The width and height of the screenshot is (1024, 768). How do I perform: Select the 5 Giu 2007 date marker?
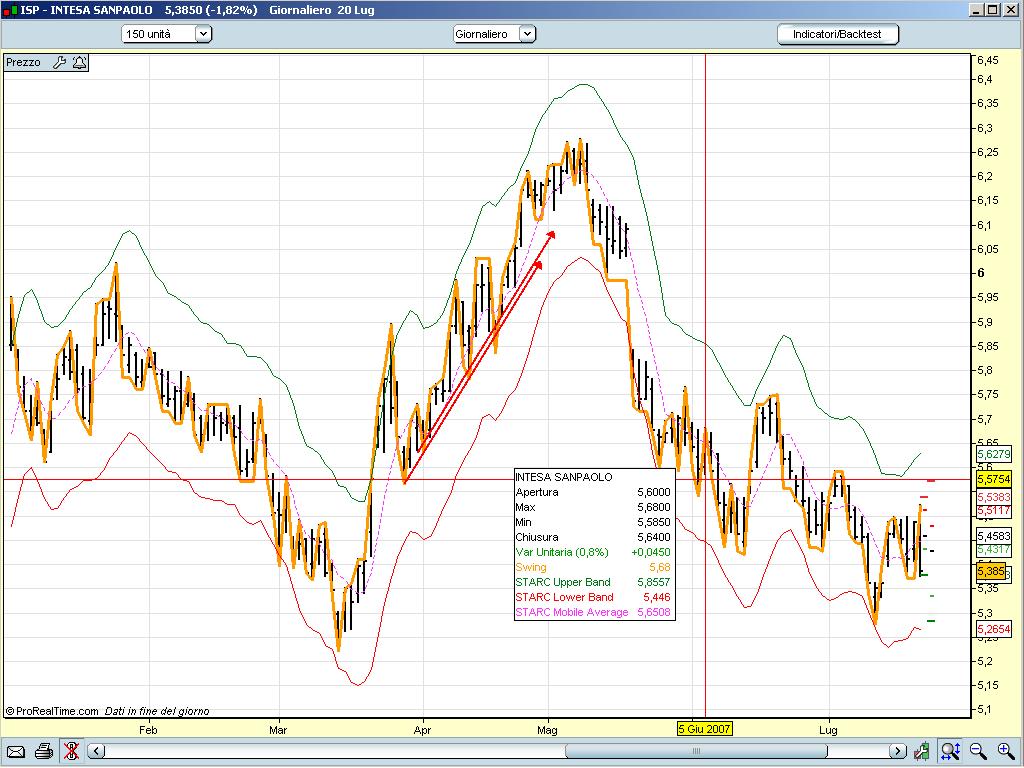pos(705,728)
